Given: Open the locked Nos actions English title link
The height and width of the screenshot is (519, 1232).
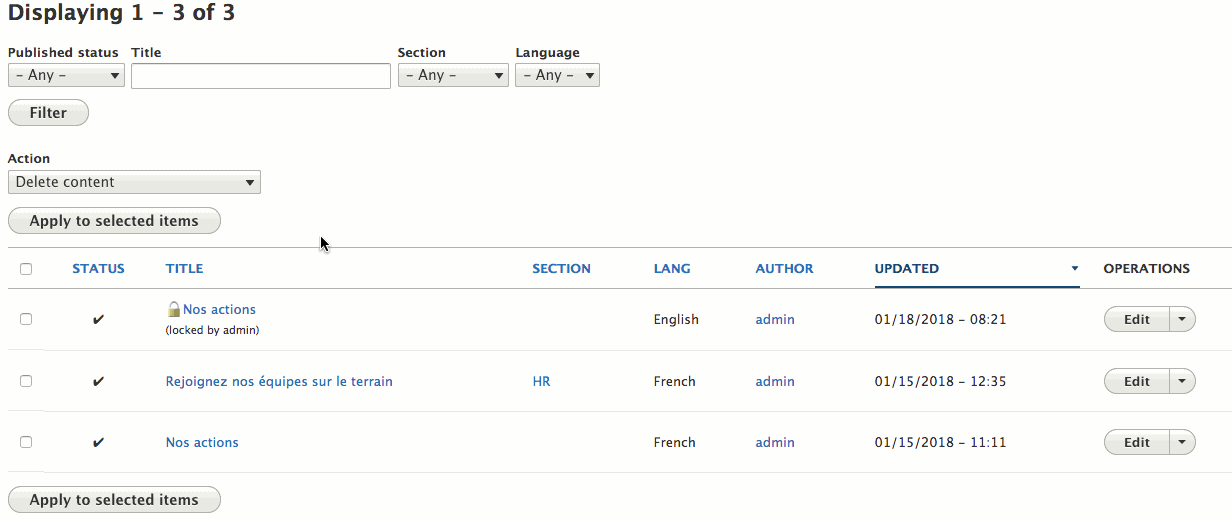Looking at the screenshot, I should pos(219,309).
